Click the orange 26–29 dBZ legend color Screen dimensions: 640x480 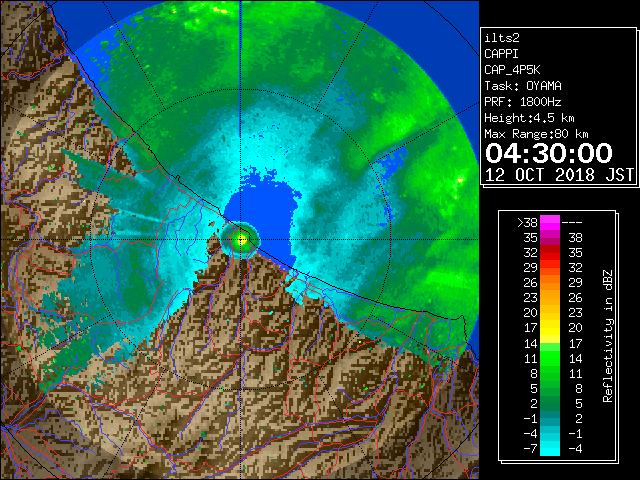pyautogui.click(x=550, y=283)
